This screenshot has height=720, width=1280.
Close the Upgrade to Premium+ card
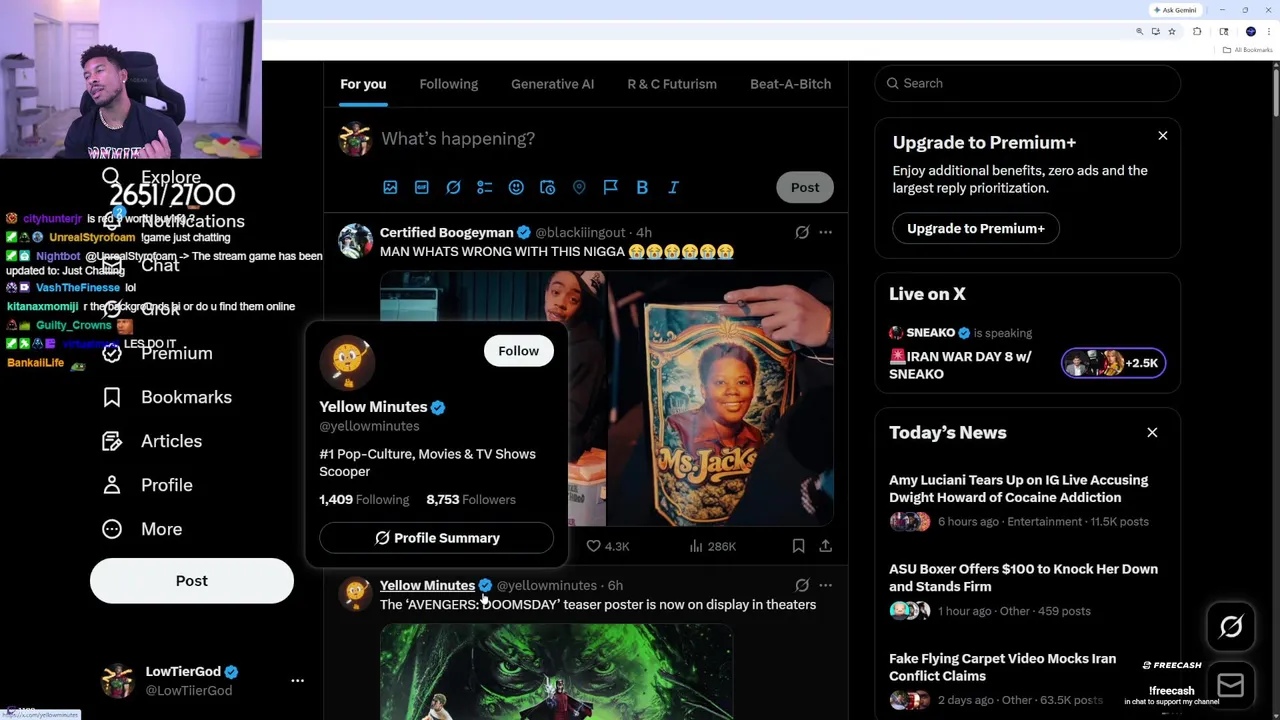[1163, 135]
